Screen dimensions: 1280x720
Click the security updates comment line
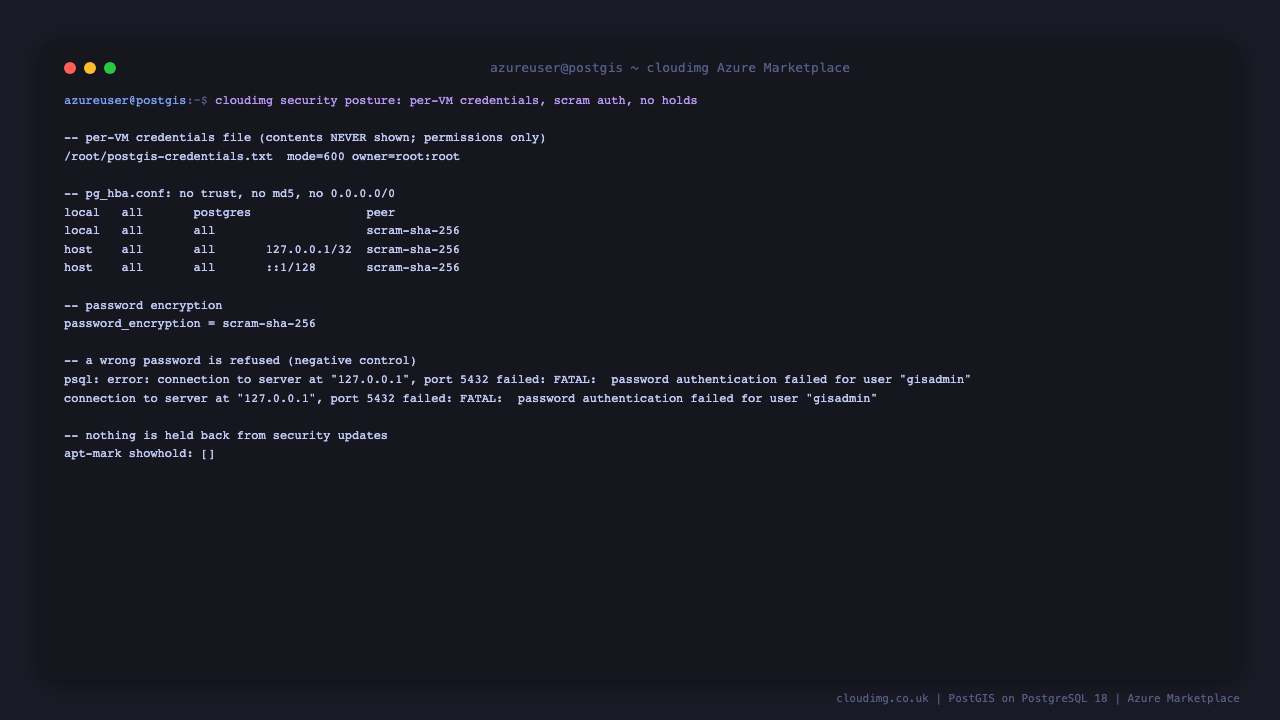point(226,436)
